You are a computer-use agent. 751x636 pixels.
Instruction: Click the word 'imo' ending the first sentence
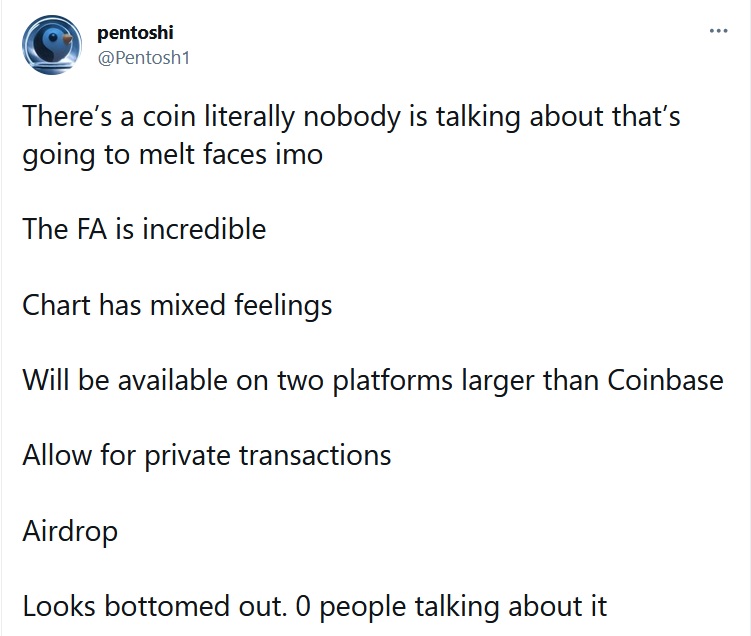pos(299,155)
